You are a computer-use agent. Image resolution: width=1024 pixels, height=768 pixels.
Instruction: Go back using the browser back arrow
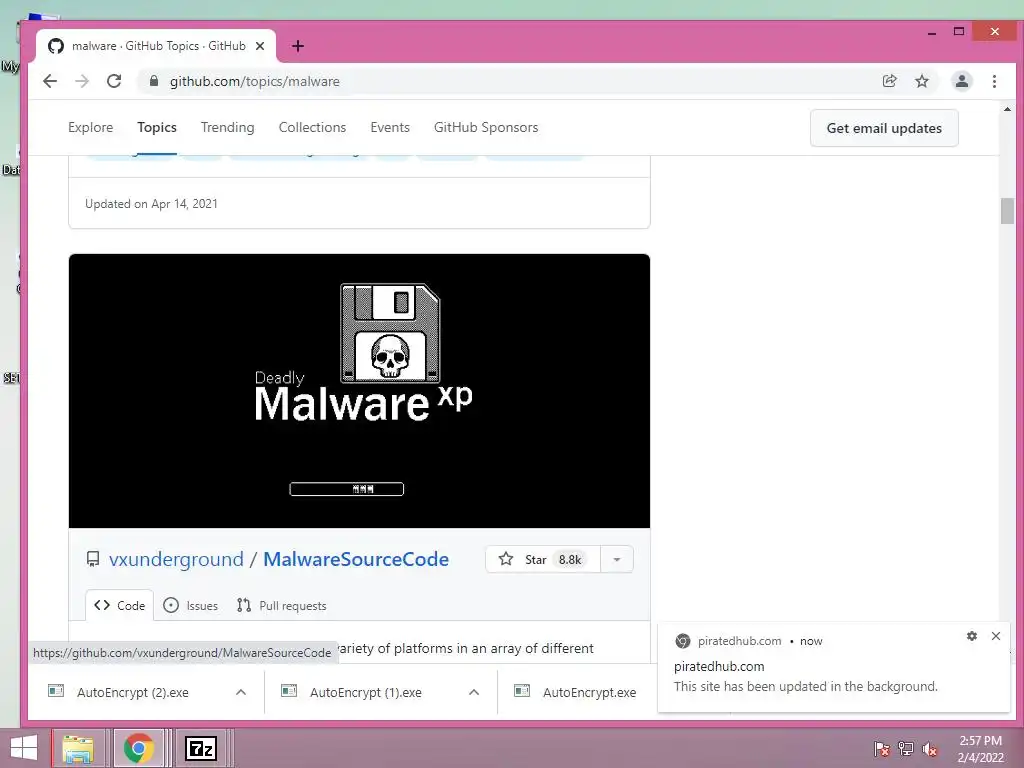[50, 81]
